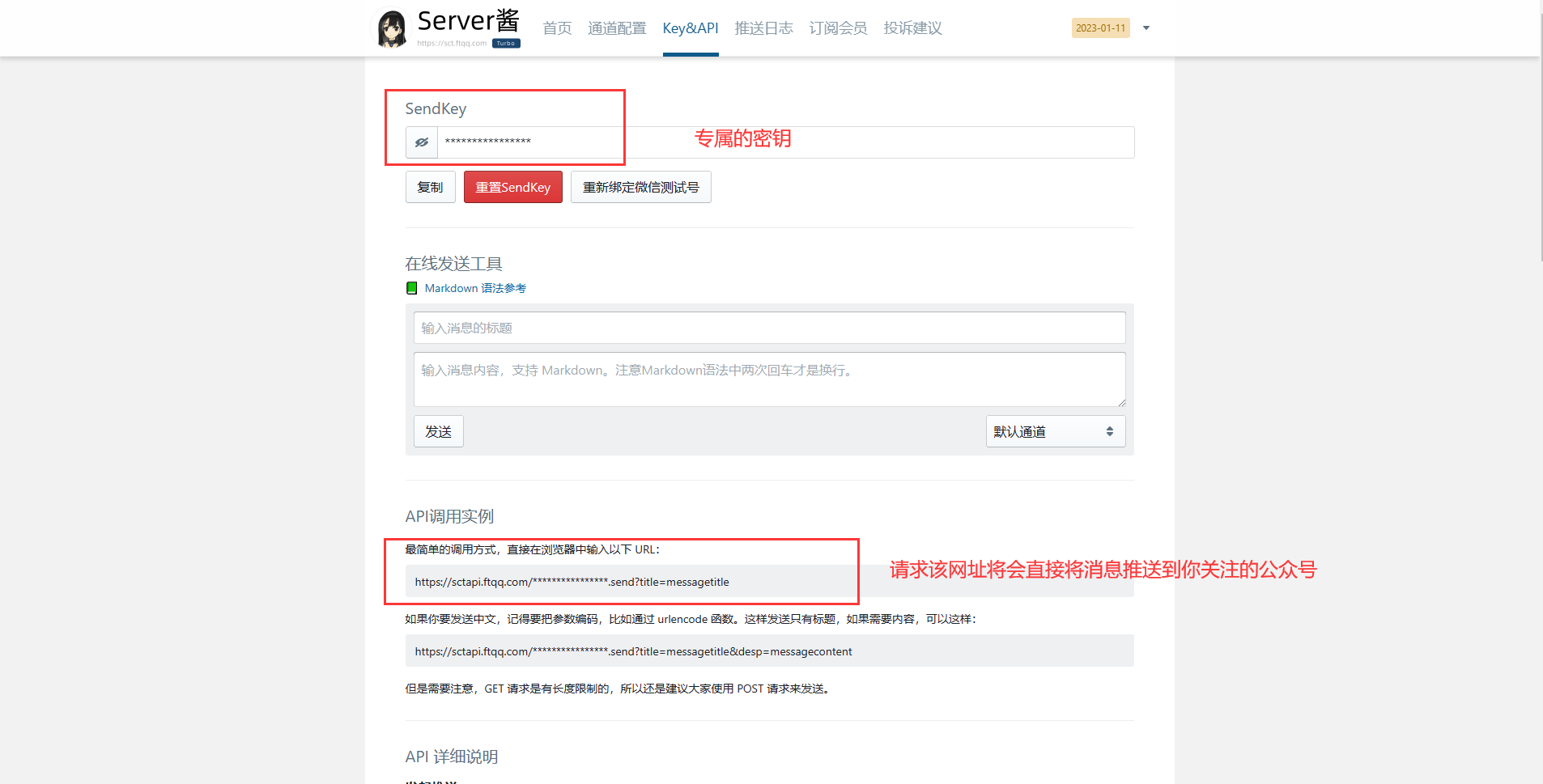Image resolution: width=1543 pixels, height=784 pixels.
Task: Click the send?title=messagetitle URL example
Action: click(x=769, y=581)
